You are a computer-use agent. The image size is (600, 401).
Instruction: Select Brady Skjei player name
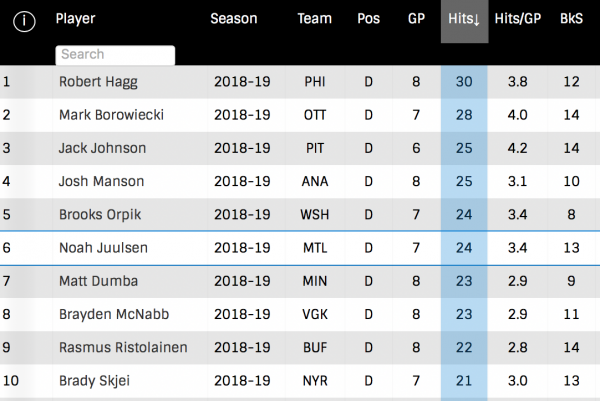click(x=94, y=380)
